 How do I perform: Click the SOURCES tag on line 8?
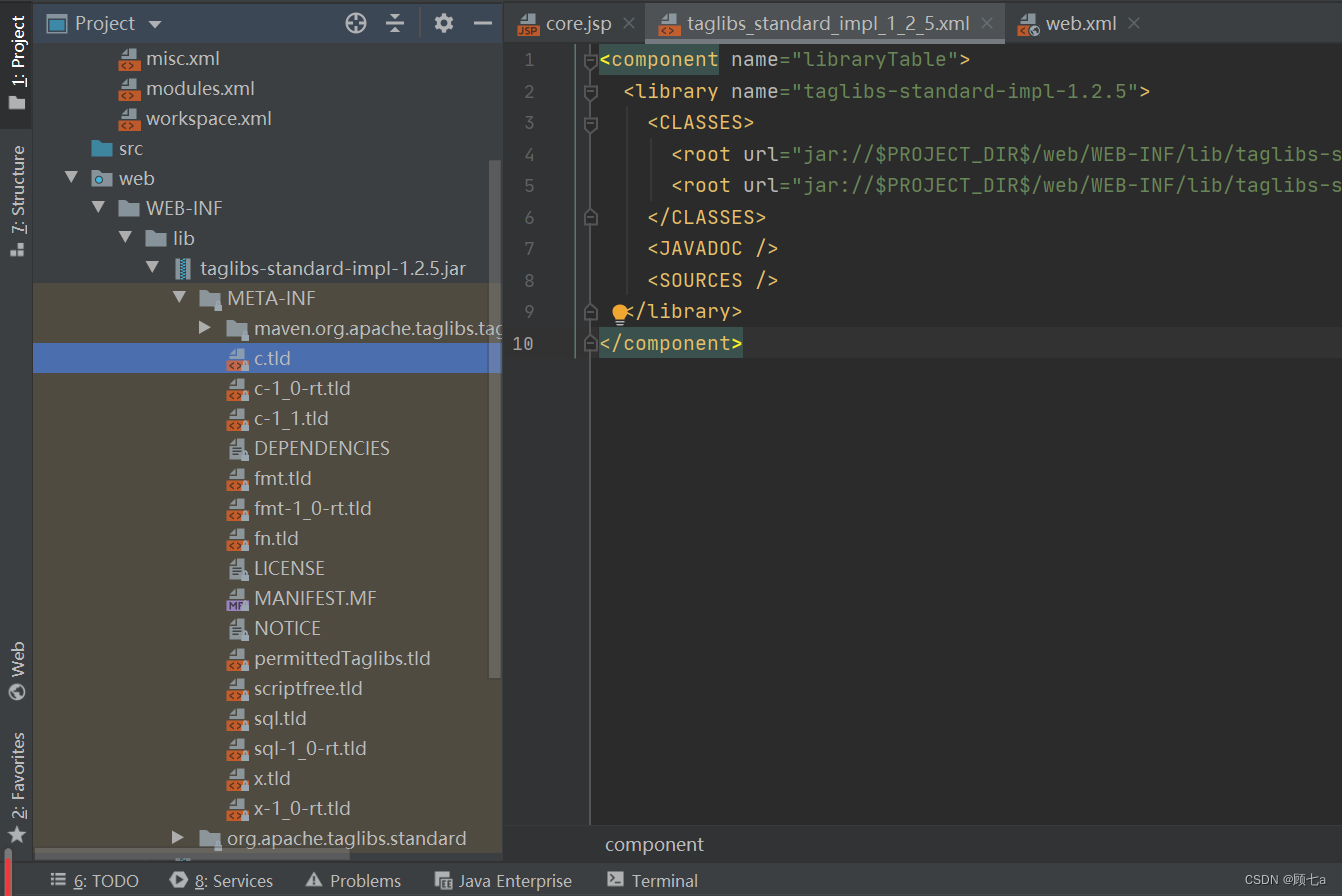pos(713,280)
